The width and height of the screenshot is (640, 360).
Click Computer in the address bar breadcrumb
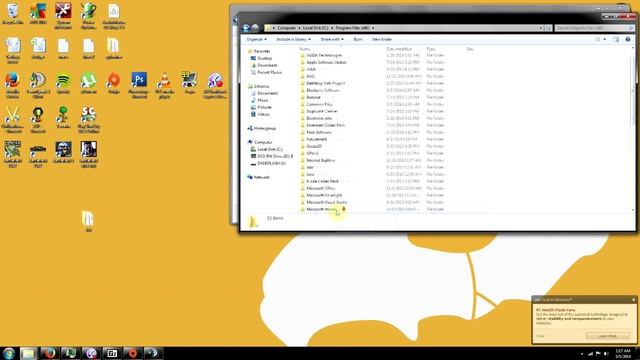(286, 28)
